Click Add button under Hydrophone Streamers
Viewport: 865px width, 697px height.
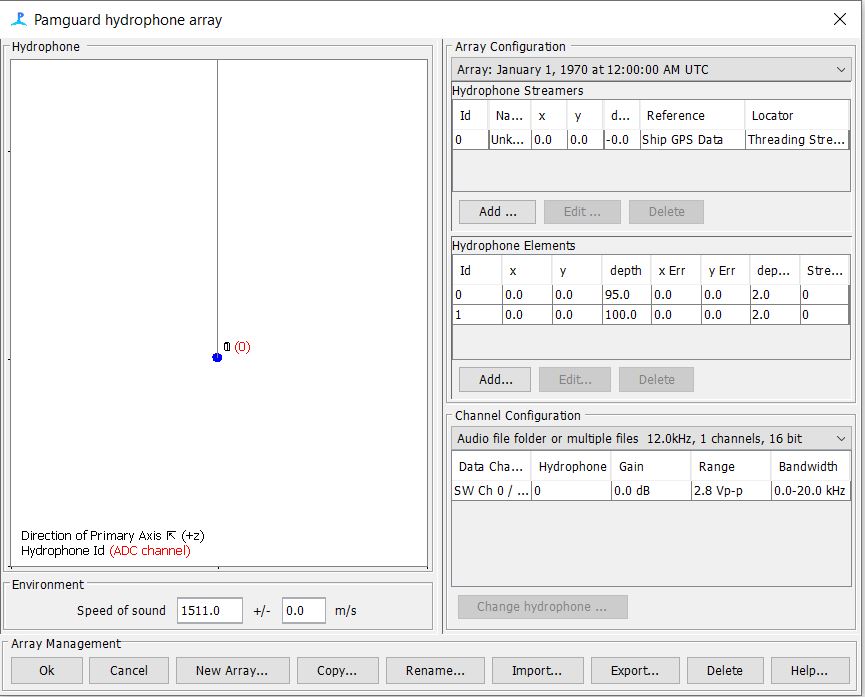tap(497, 212)
